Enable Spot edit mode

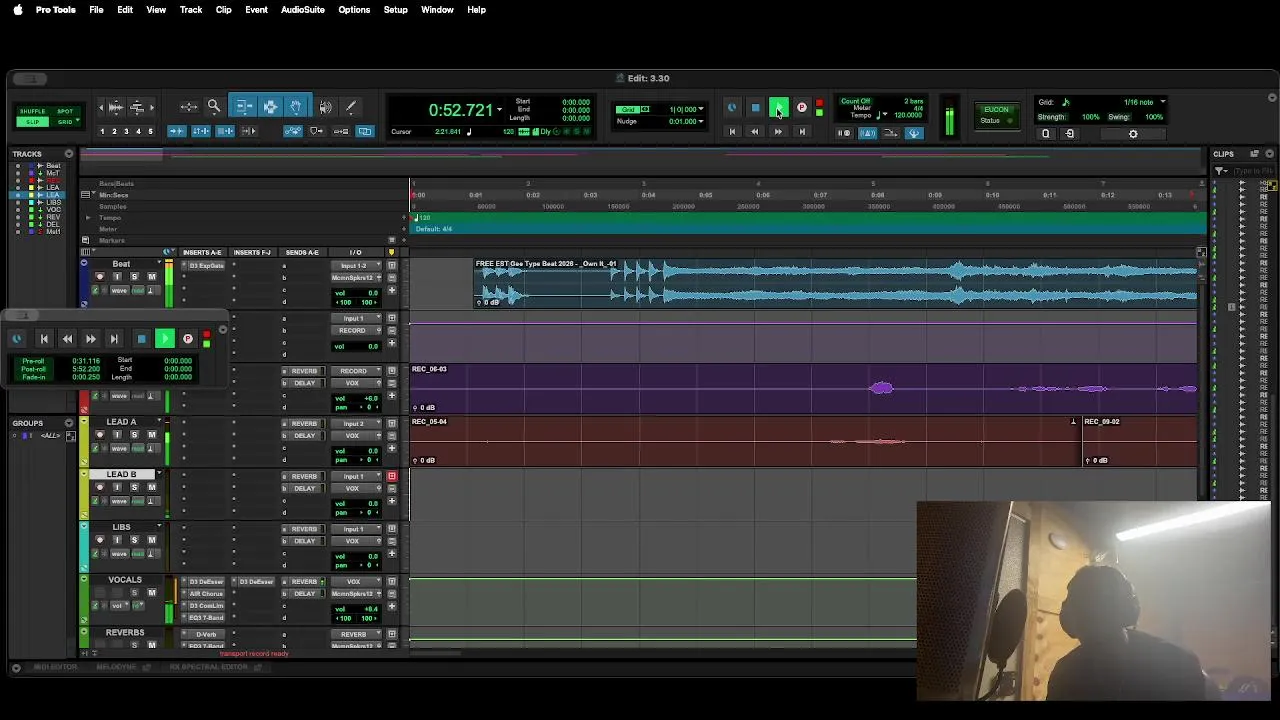point(65,111)
